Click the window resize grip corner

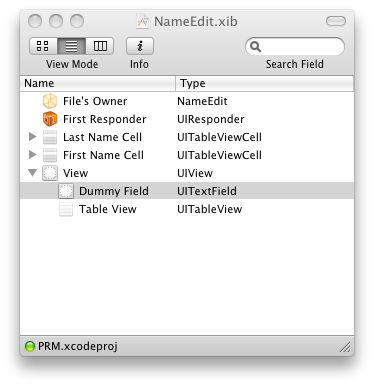tap(346, 347)
